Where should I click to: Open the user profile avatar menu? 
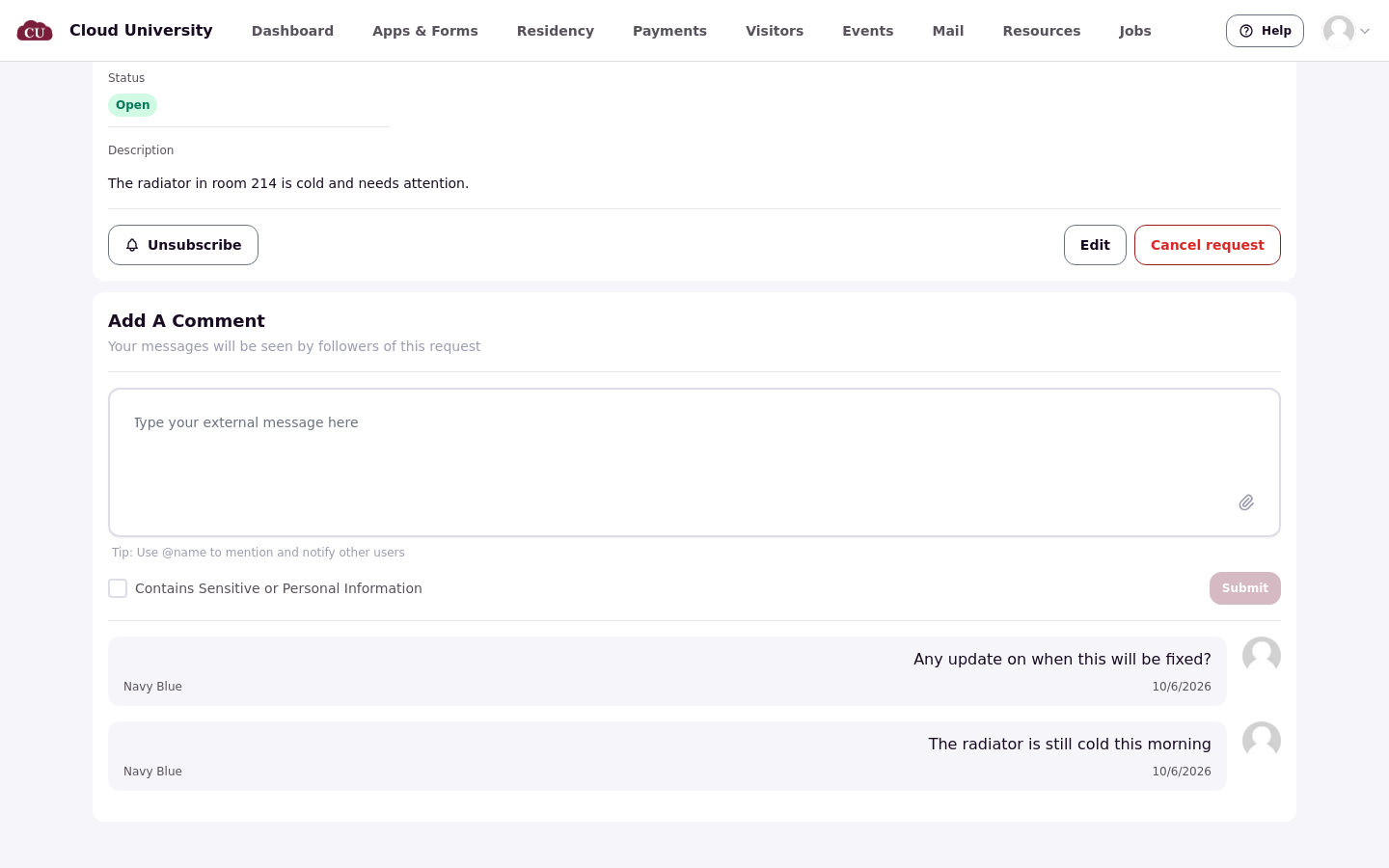click(1339, 31)
